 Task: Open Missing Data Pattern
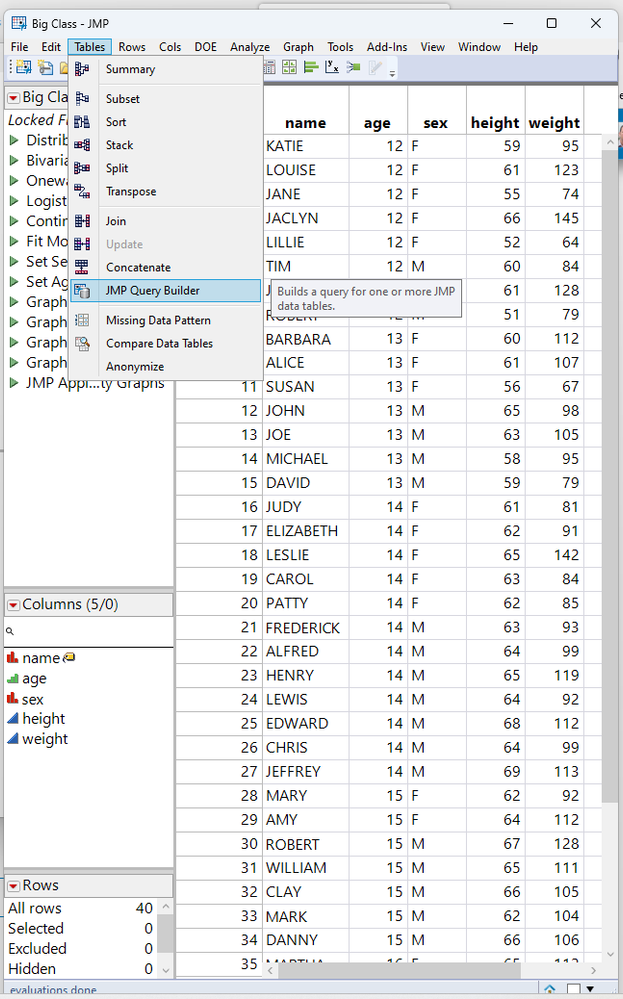coord(166,320)
